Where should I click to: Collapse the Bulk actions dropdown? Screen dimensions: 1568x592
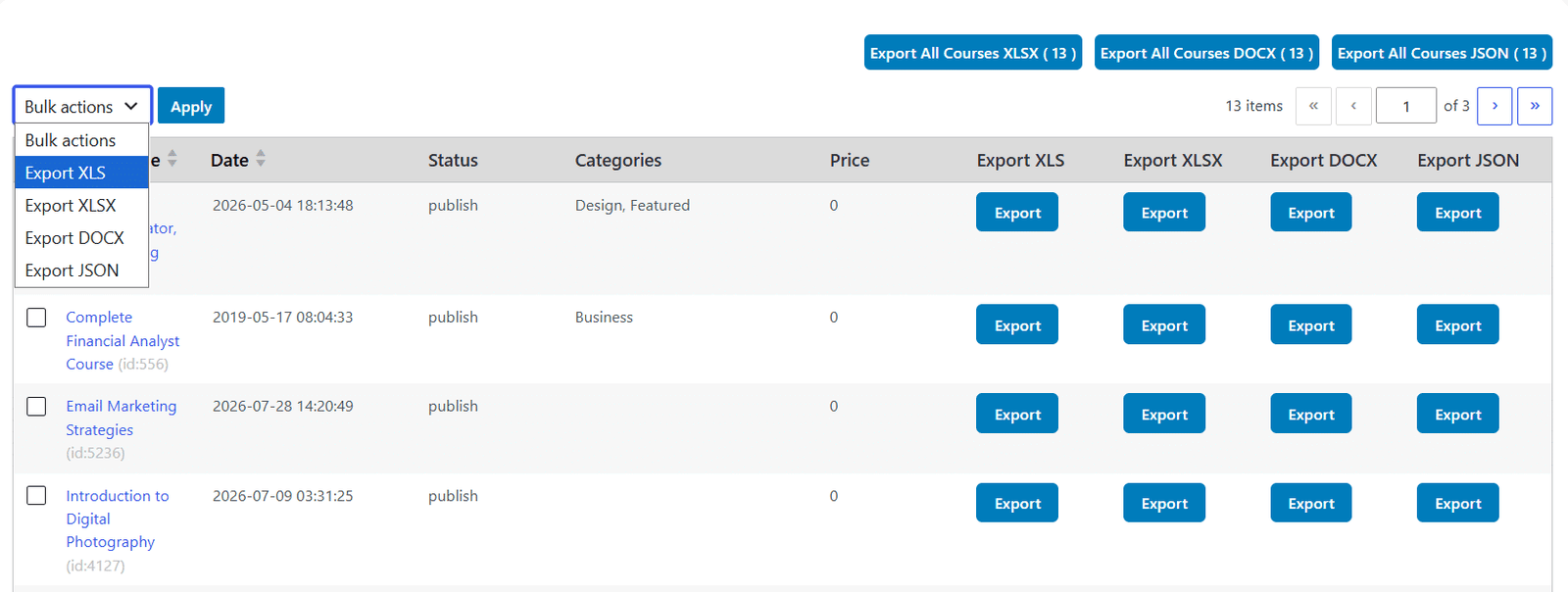[x=82, y=106]
